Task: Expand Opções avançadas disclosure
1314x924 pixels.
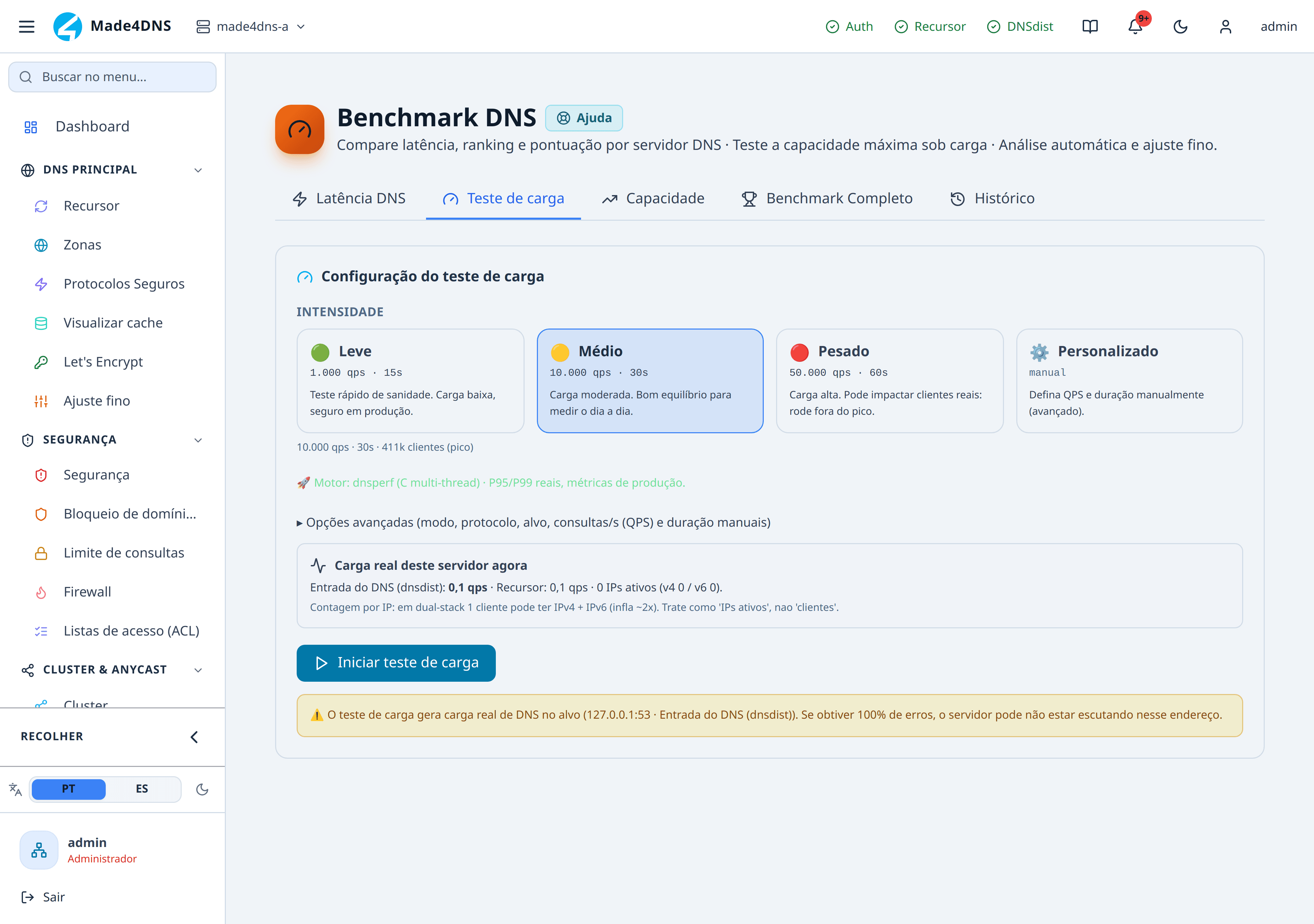Action: tap(534, 523)
